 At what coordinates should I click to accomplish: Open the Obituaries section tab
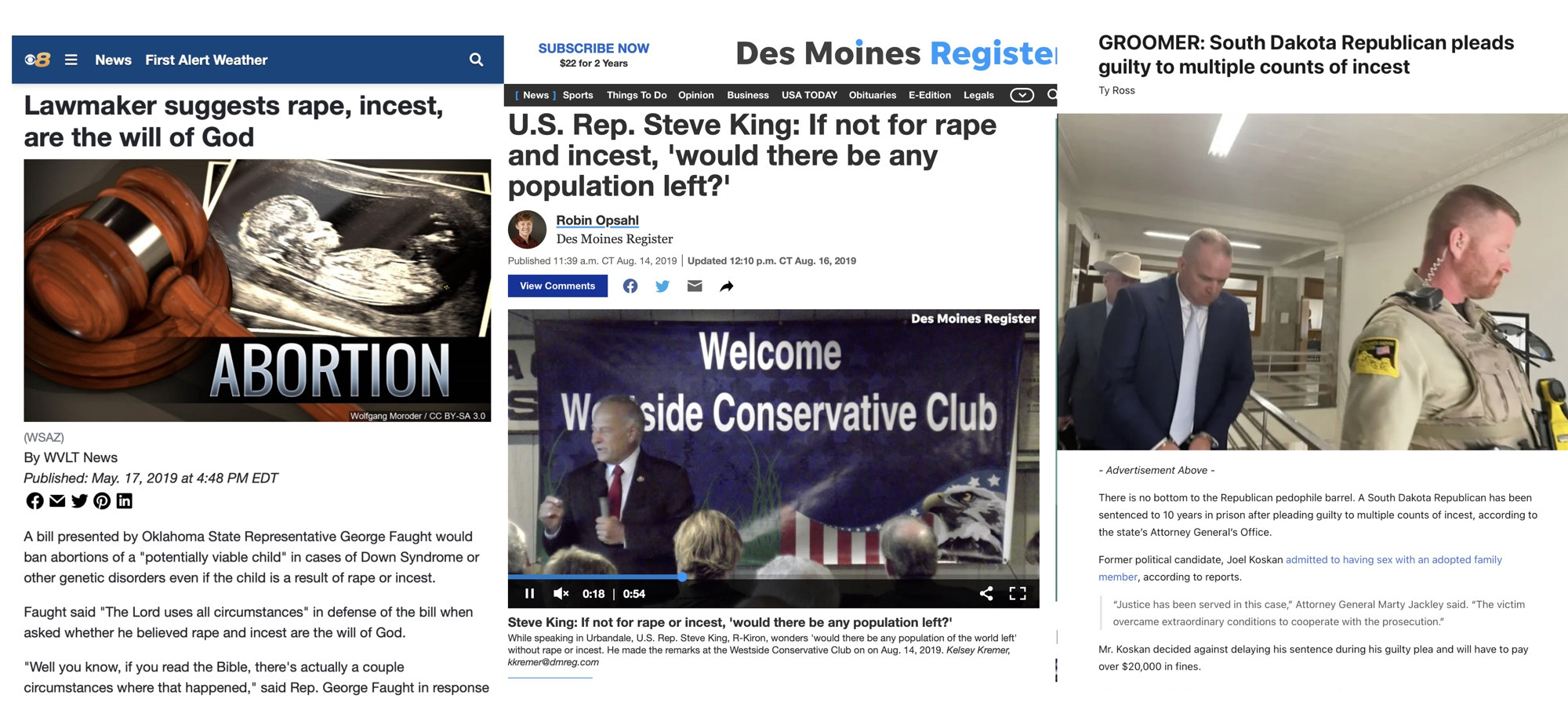pyautogui.click(x=873, y=95)
